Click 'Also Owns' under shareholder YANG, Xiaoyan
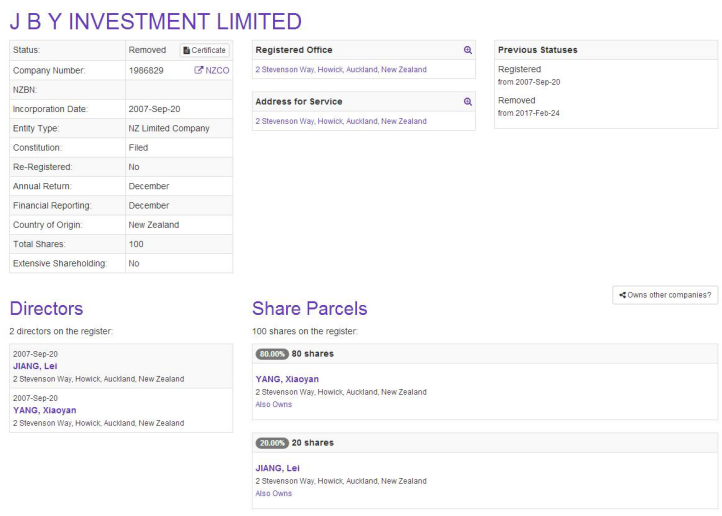 click(274, 405)
